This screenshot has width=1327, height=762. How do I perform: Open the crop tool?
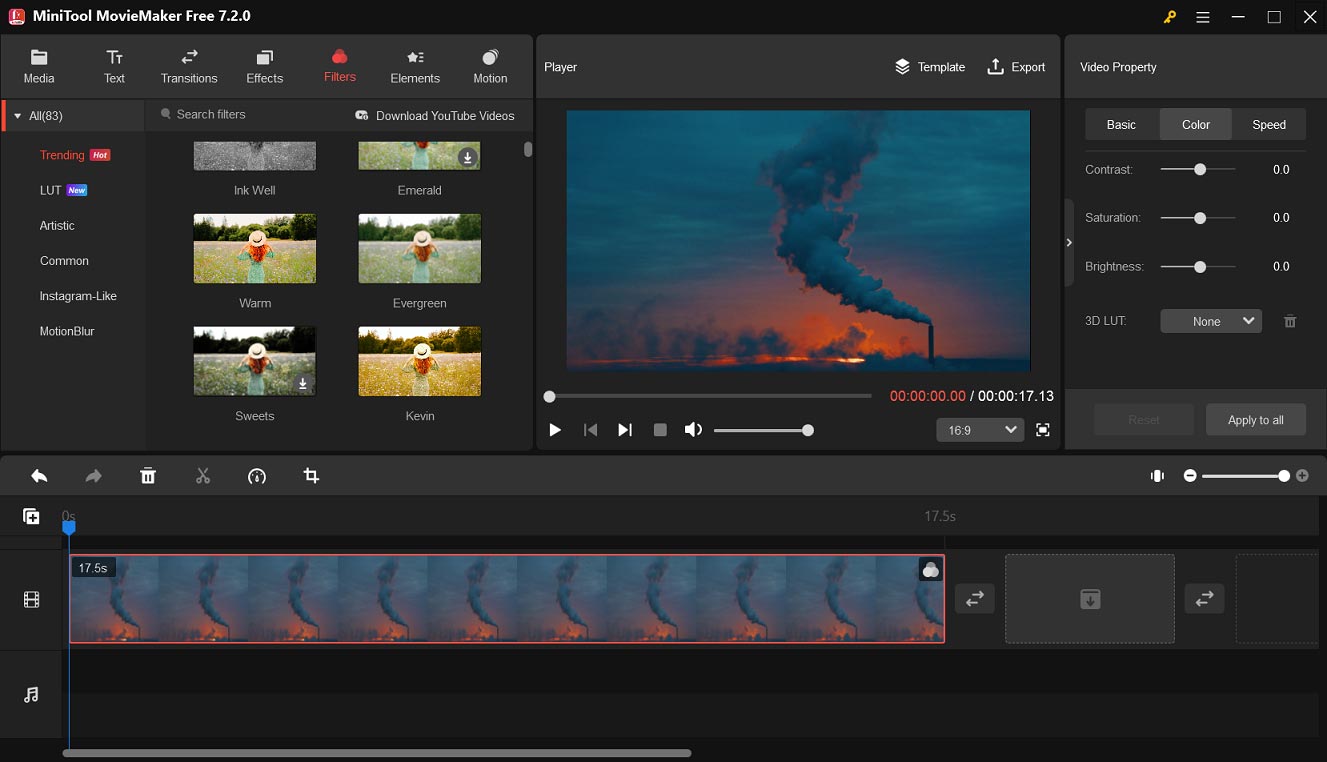coord(311,476)
